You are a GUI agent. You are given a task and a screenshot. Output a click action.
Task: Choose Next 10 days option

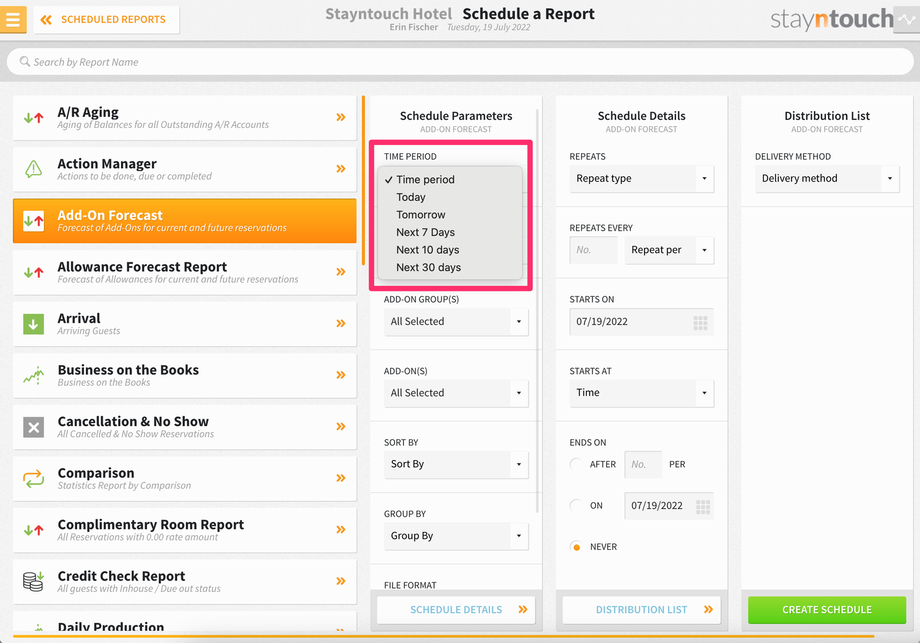(x=450, y=250)
